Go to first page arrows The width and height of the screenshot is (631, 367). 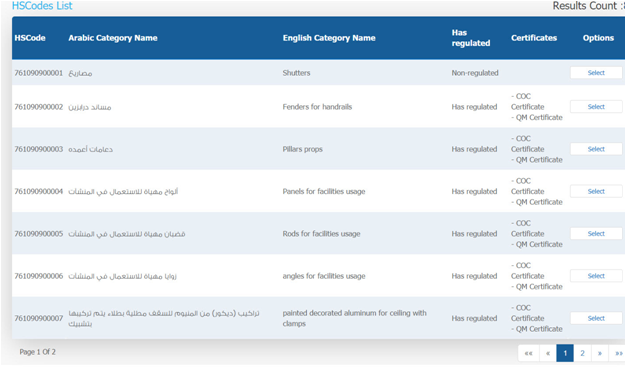528,353
